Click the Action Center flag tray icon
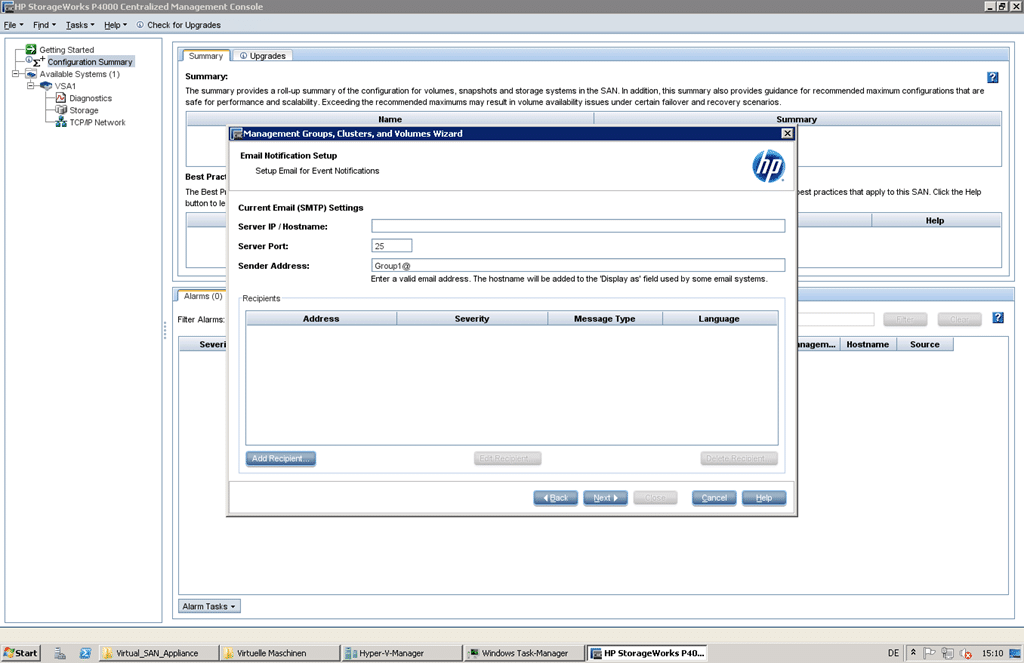Viewport: 1024px width, 663px height. [929, 653]
